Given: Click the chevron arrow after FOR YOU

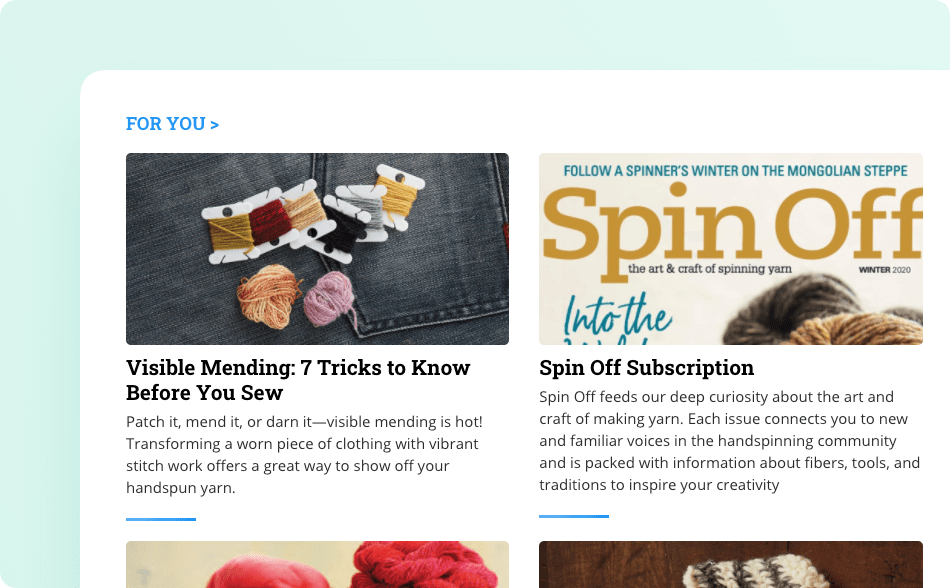Looking at the screenshot, I should 214,125.
